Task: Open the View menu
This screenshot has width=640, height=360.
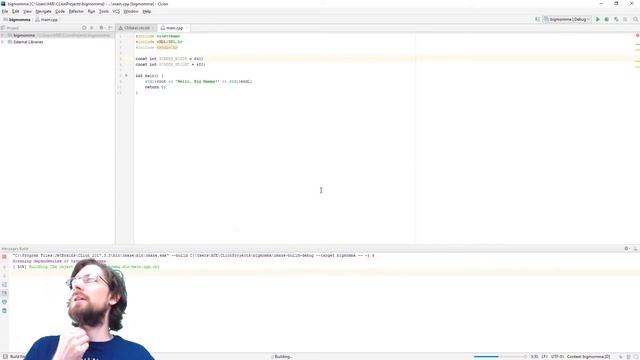Action: coord(27,11)
